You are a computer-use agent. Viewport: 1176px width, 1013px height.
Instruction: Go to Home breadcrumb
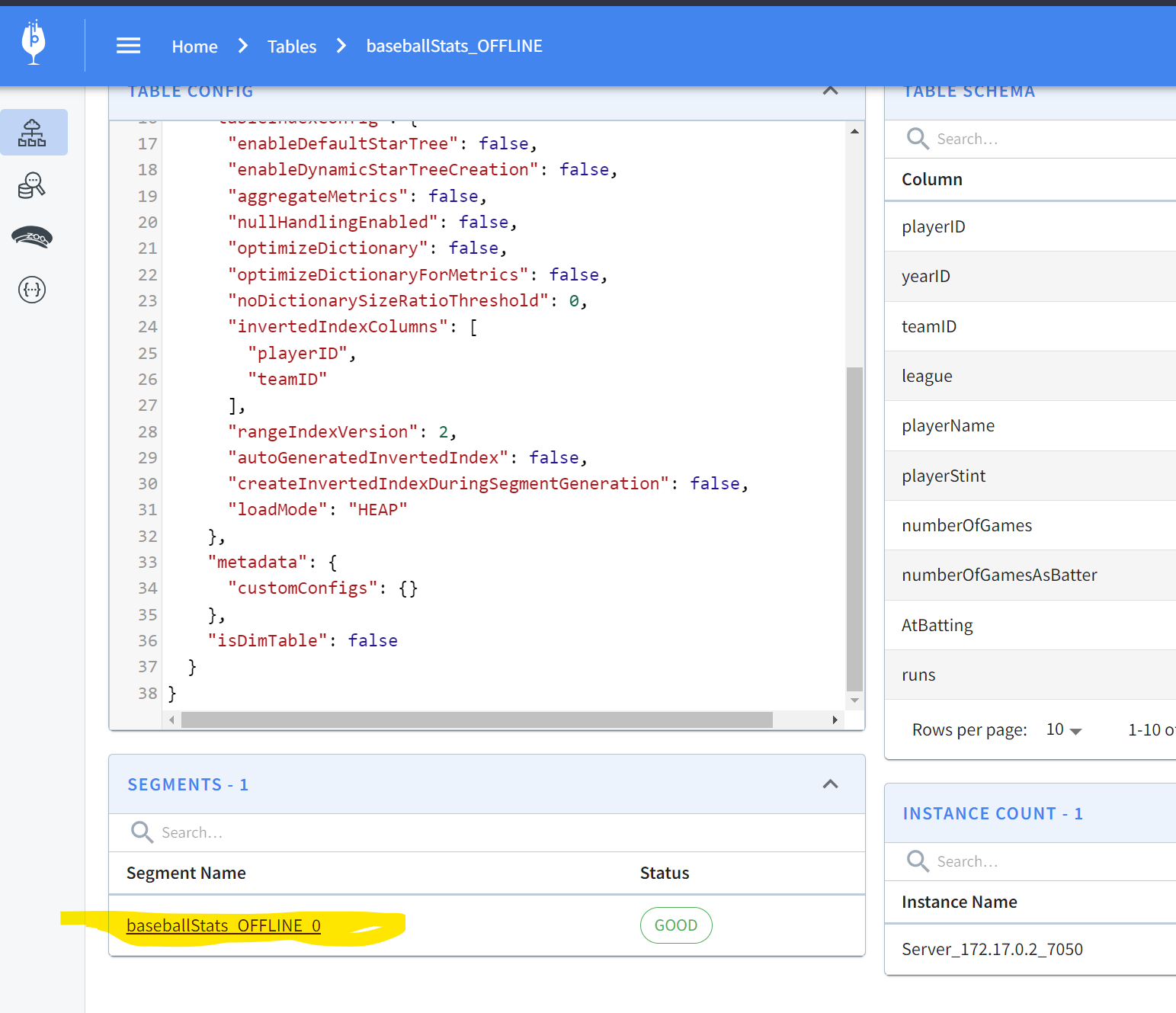pyautogui.click(x=194, y=46)
